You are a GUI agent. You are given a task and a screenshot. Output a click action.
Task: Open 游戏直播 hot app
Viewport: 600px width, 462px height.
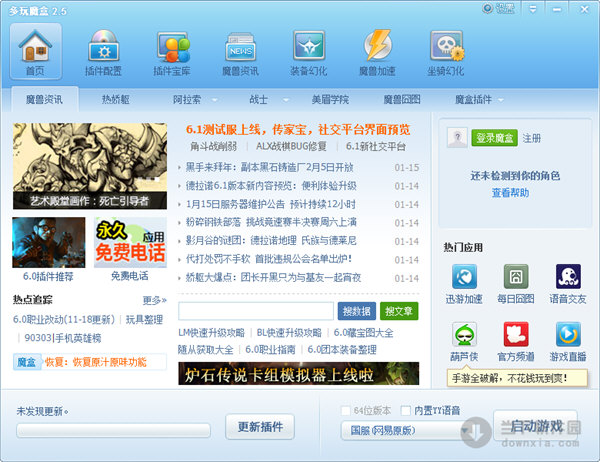click(568, 341)
